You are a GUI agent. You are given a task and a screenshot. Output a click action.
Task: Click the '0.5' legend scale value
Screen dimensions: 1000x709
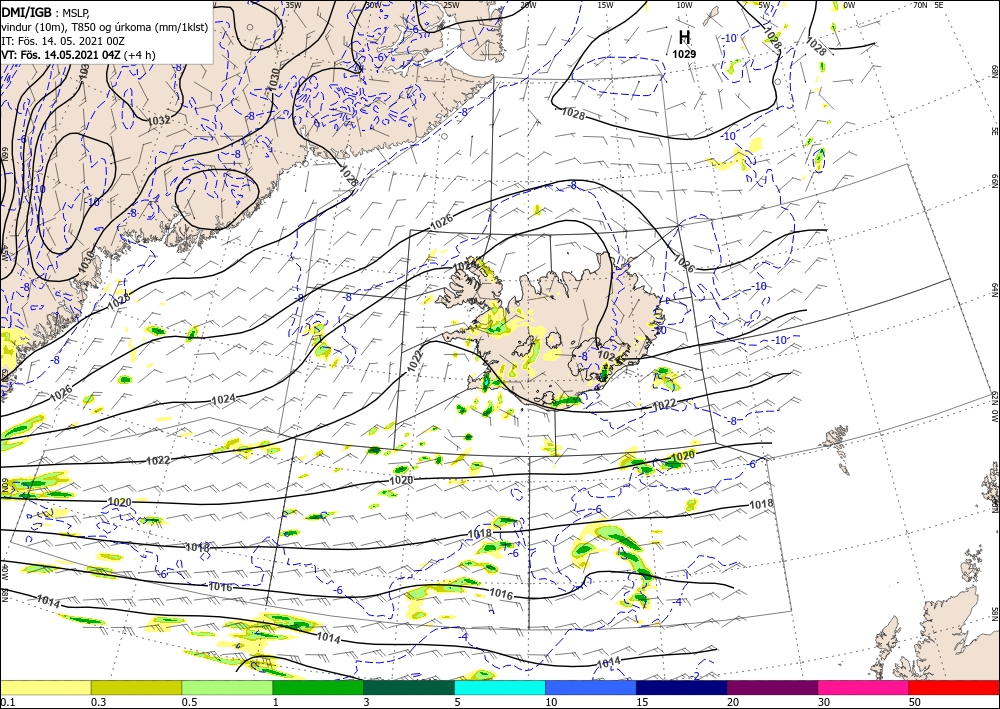[x=189, y=702]
